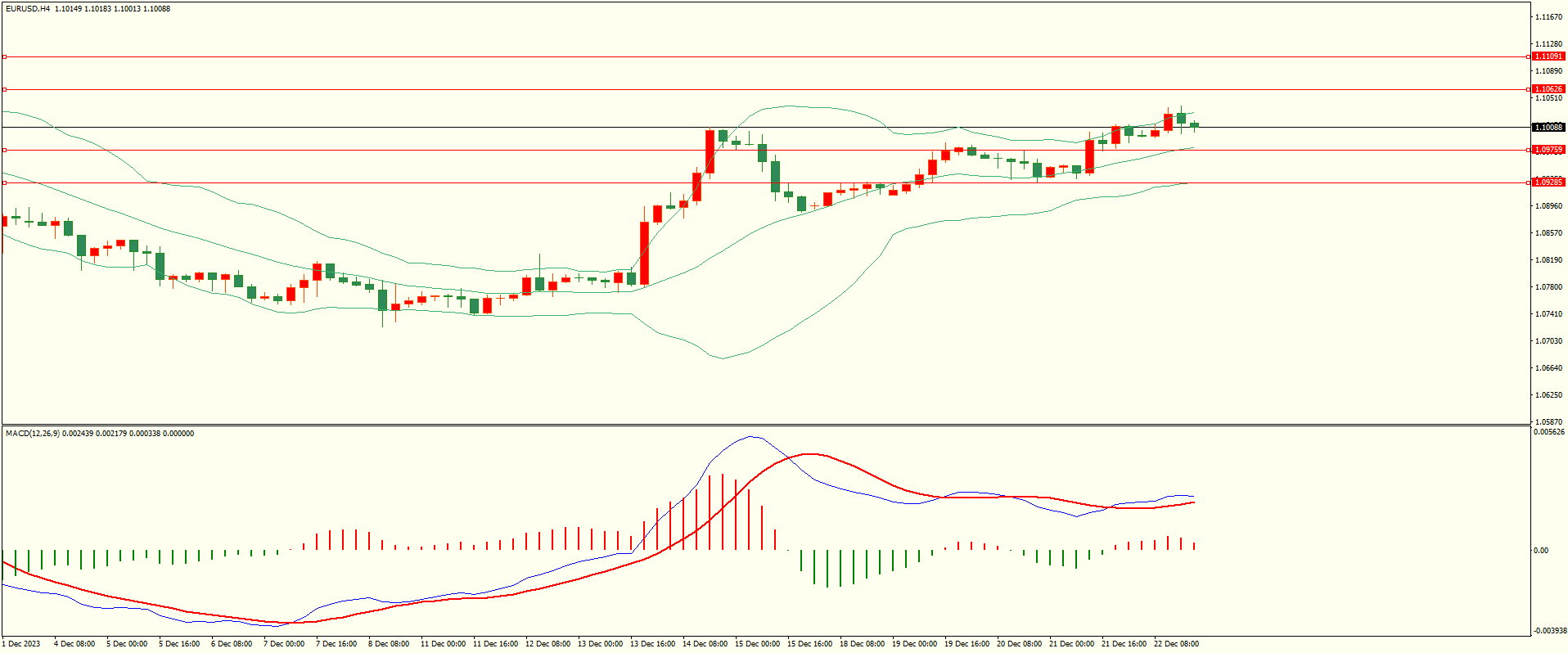Click the 1.11280 price axis label
Image resolution: width=1568 pixels, height=653 pixels.
[1549, 44]
